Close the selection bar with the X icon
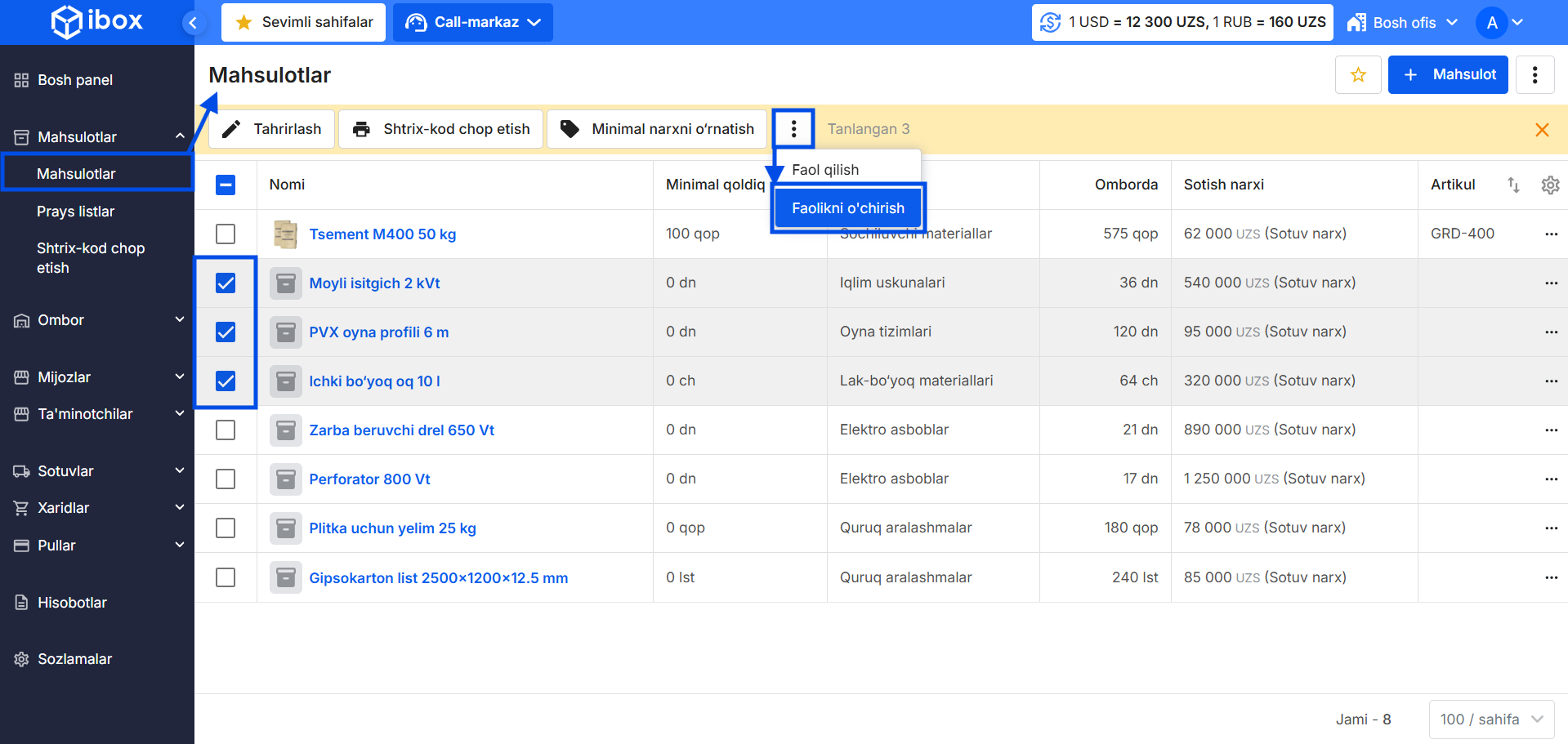The image size is (1568, 744). click(1542, 130)
